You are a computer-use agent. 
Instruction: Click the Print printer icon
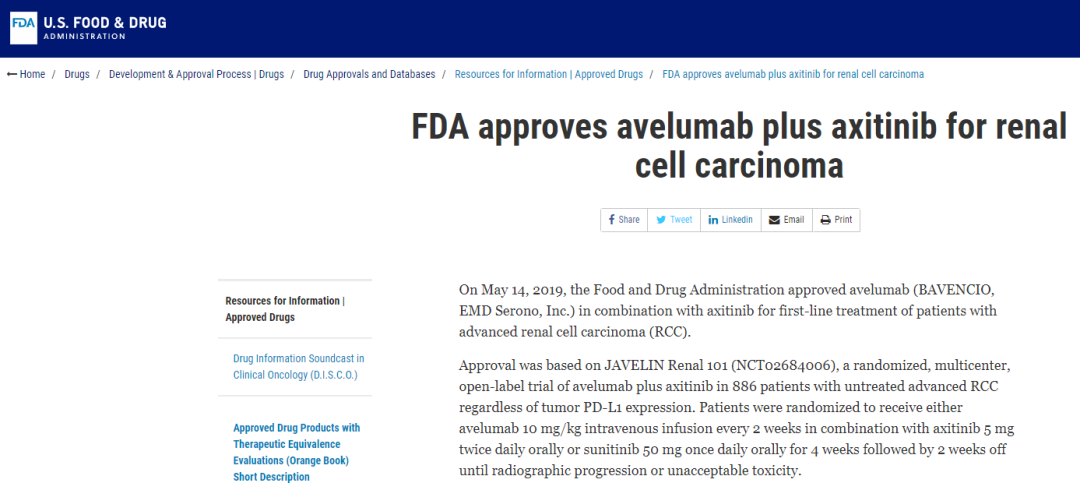pyautogui.click(x=825, y=220)
